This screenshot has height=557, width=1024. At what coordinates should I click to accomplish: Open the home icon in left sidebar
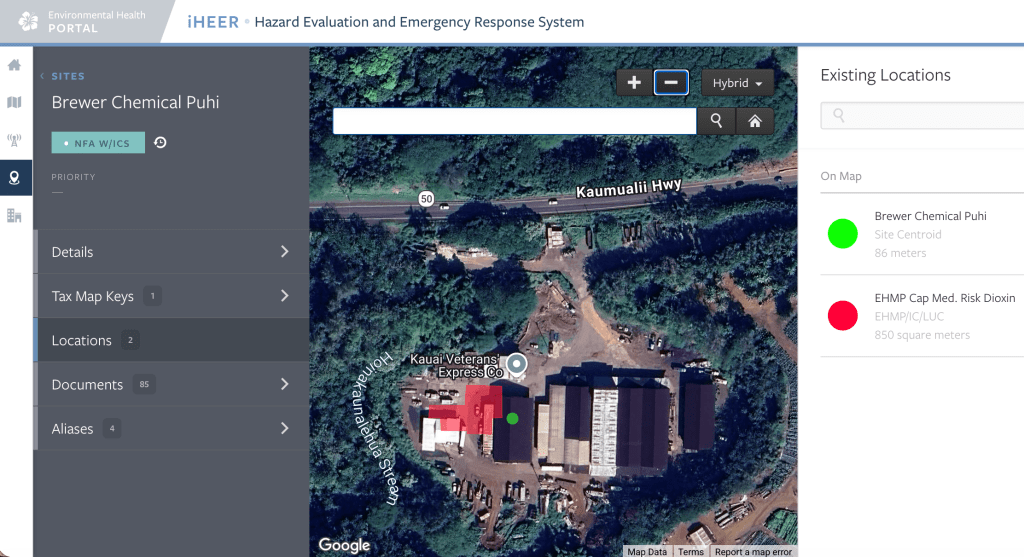pyautogui.click(x=14, y=65)
